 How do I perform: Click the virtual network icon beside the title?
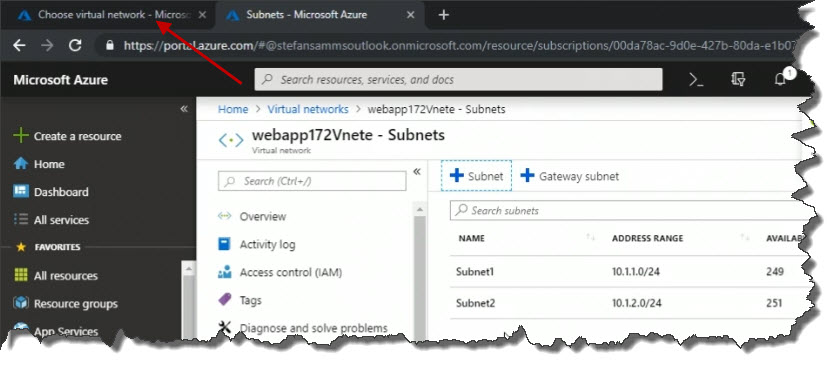[231, 141]
